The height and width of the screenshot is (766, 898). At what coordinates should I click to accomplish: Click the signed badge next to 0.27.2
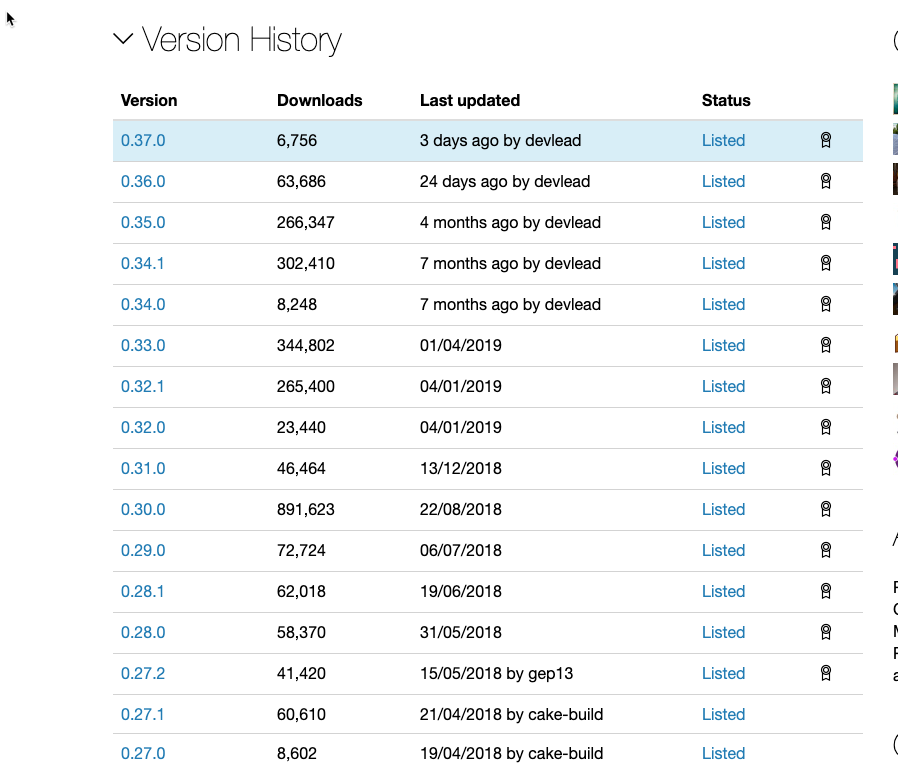[825, 673]
